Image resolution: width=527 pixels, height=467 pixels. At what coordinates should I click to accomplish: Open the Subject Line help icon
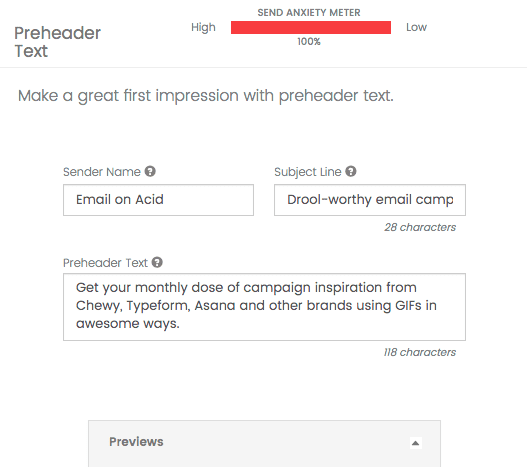351,171
